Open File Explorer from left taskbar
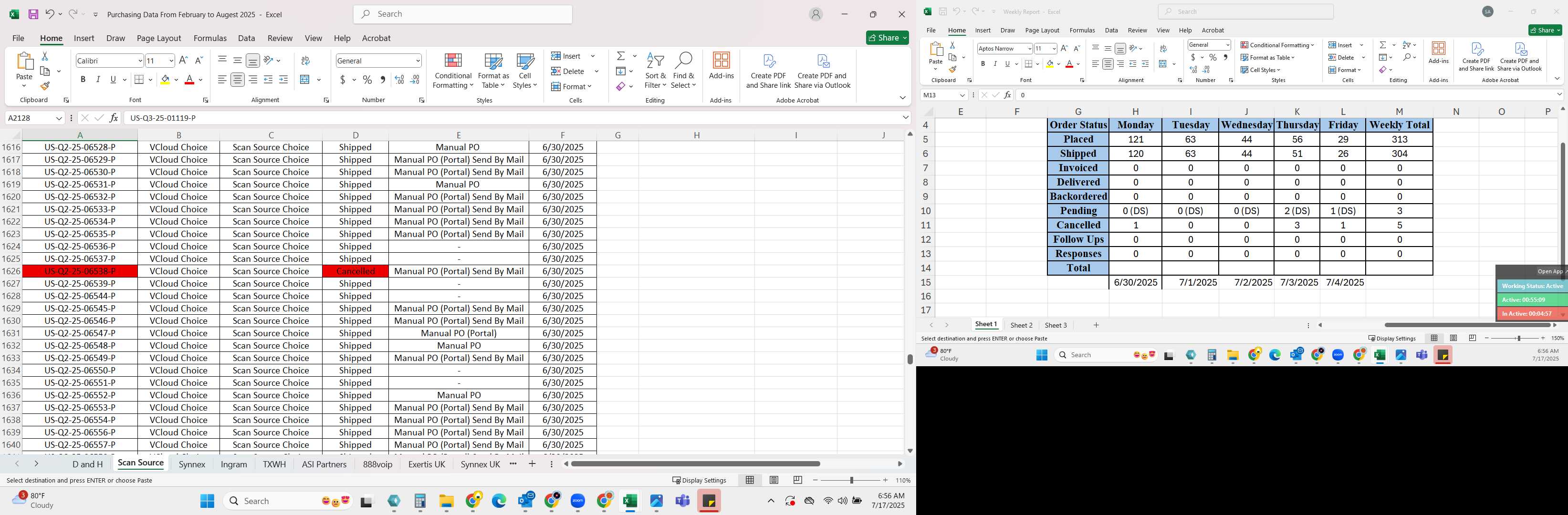1568x515 pixels. (x=447, y=501)
